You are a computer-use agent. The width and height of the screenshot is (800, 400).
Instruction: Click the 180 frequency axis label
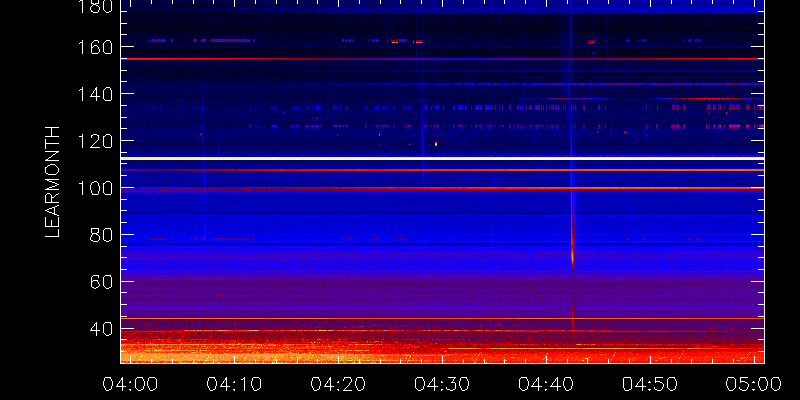pos(96,6)
